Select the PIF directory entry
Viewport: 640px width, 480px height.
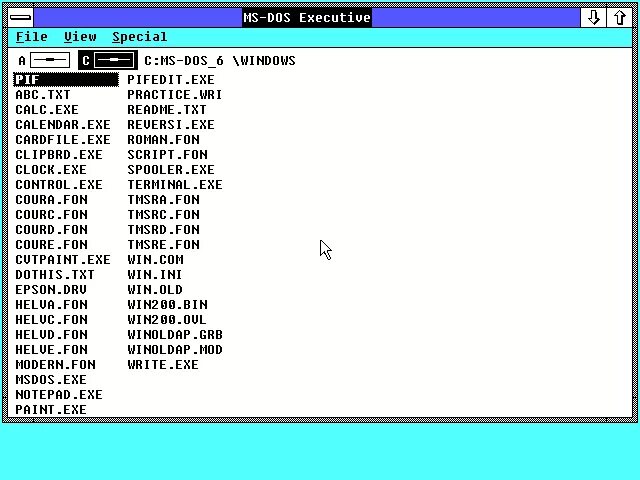(66, 80)
